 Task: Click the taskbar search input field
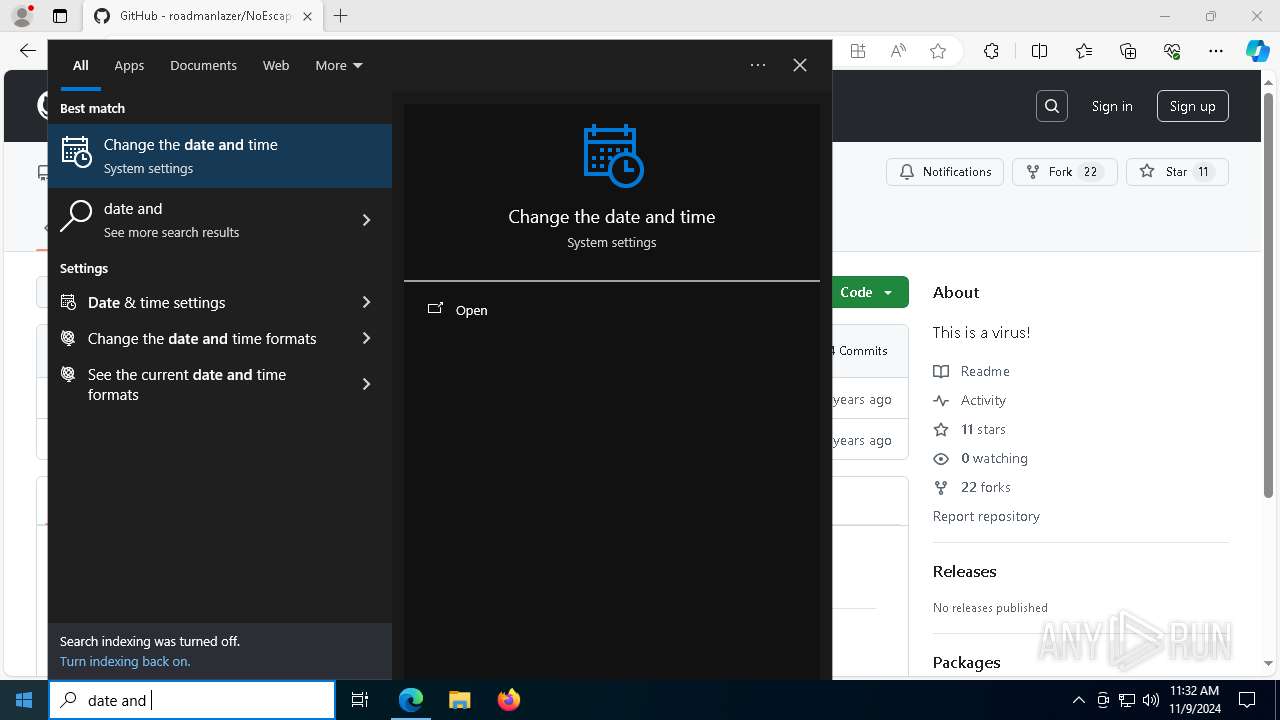[x=192, y=700]
